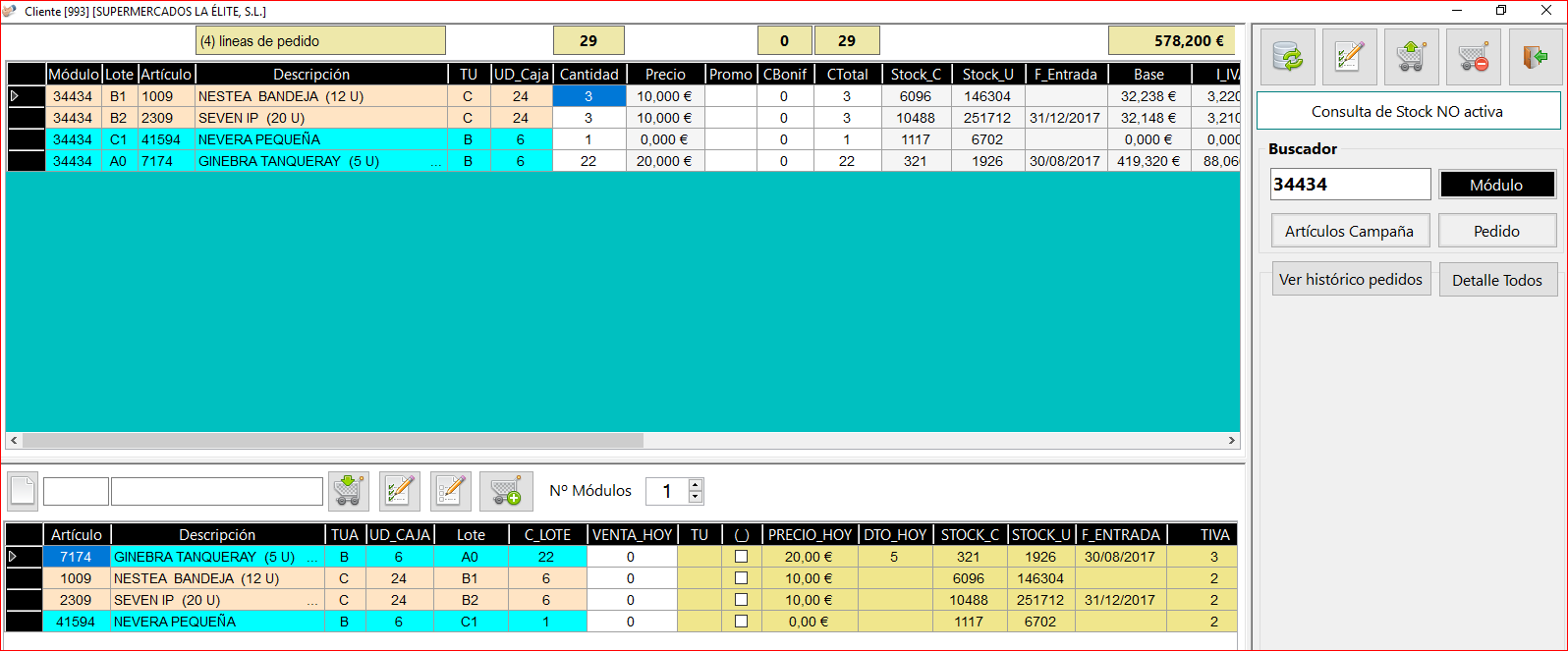This screenshot has height=651, width=1568.
Task: Click the blank new document icon
Action: tap(23, 491)
